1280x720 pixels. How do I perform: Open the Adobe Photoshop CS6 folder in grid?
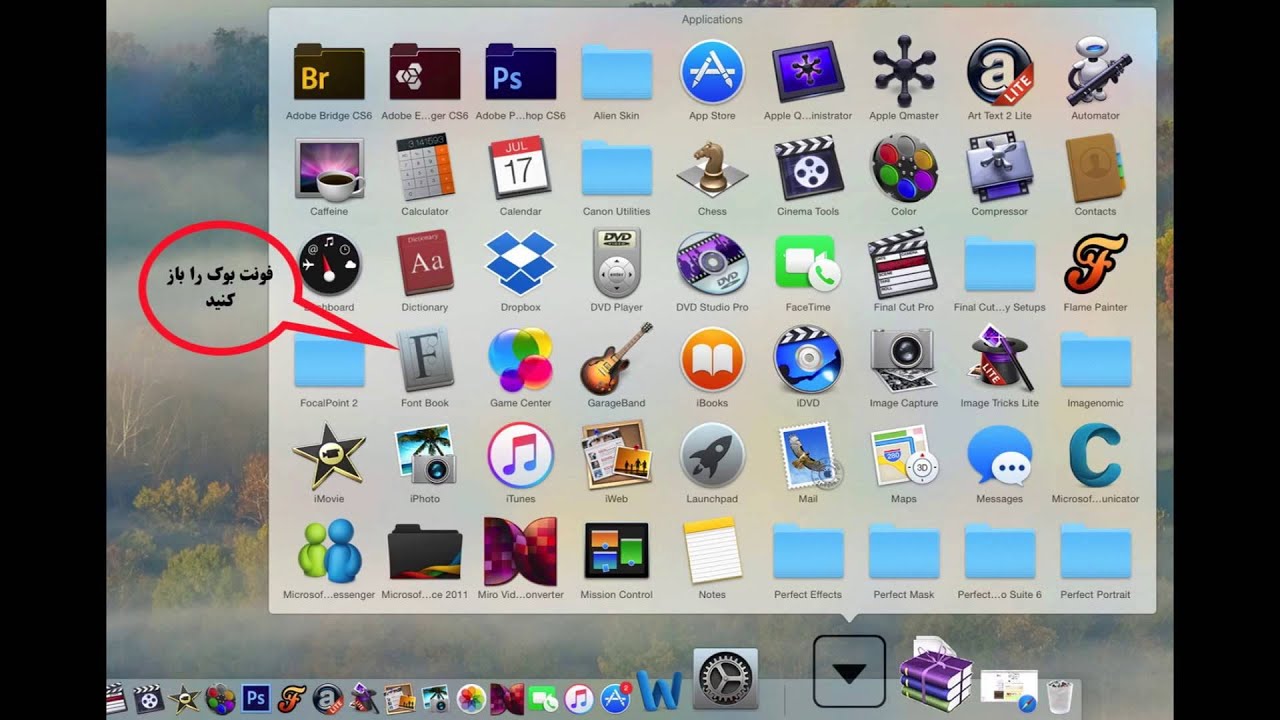point(521,72)
